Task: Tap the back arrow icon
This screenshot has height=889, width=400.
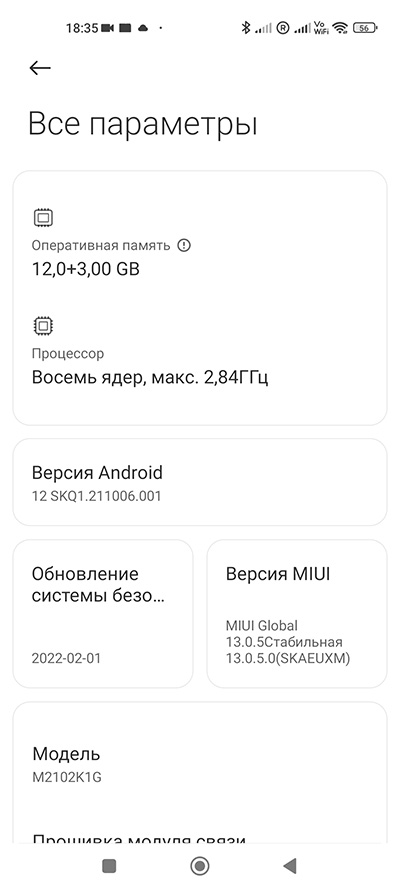Action: click(x=40, y=68)
